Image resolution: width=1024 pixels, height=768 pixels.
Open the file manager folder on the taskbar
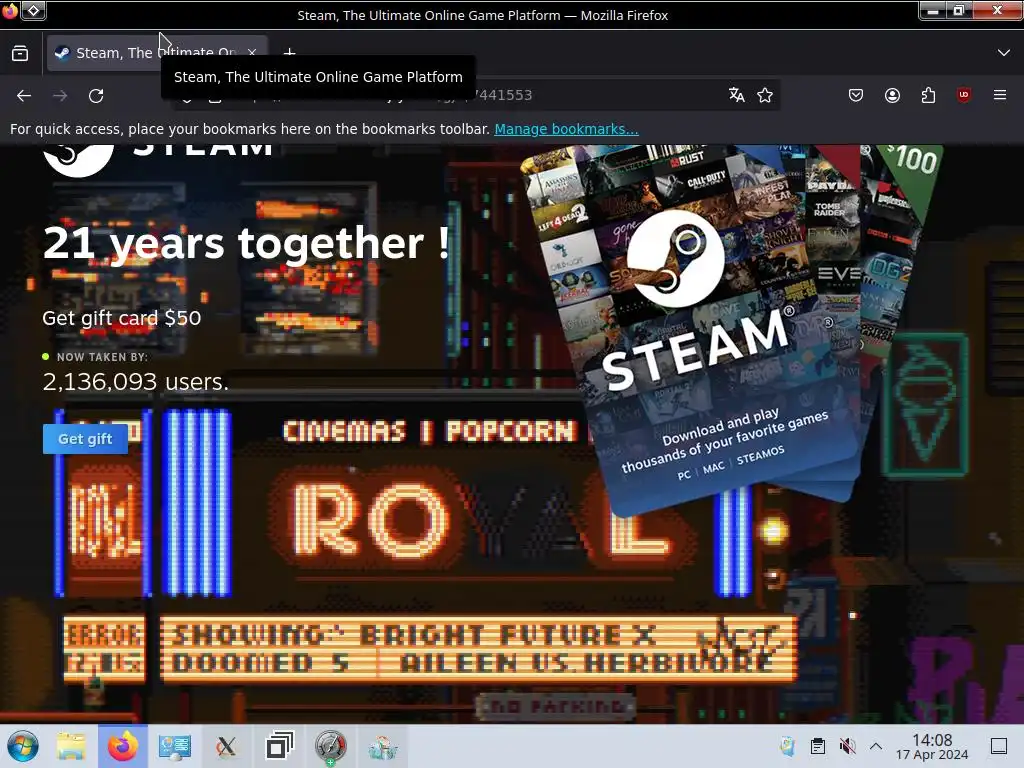click(x=71, y=746)
